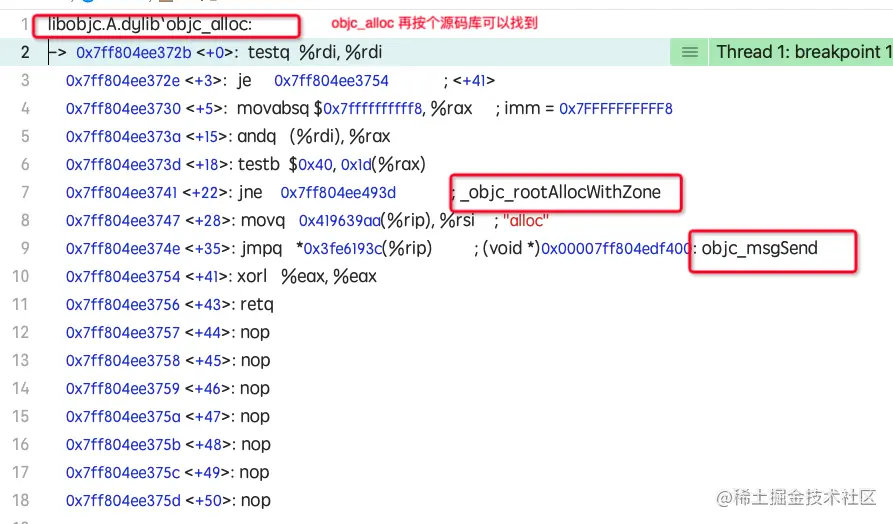Viewport: 893px width, 524px height.
Task: Click jump target 0x7ff804ee3754 on line 3
Action: tap(331, 80)
